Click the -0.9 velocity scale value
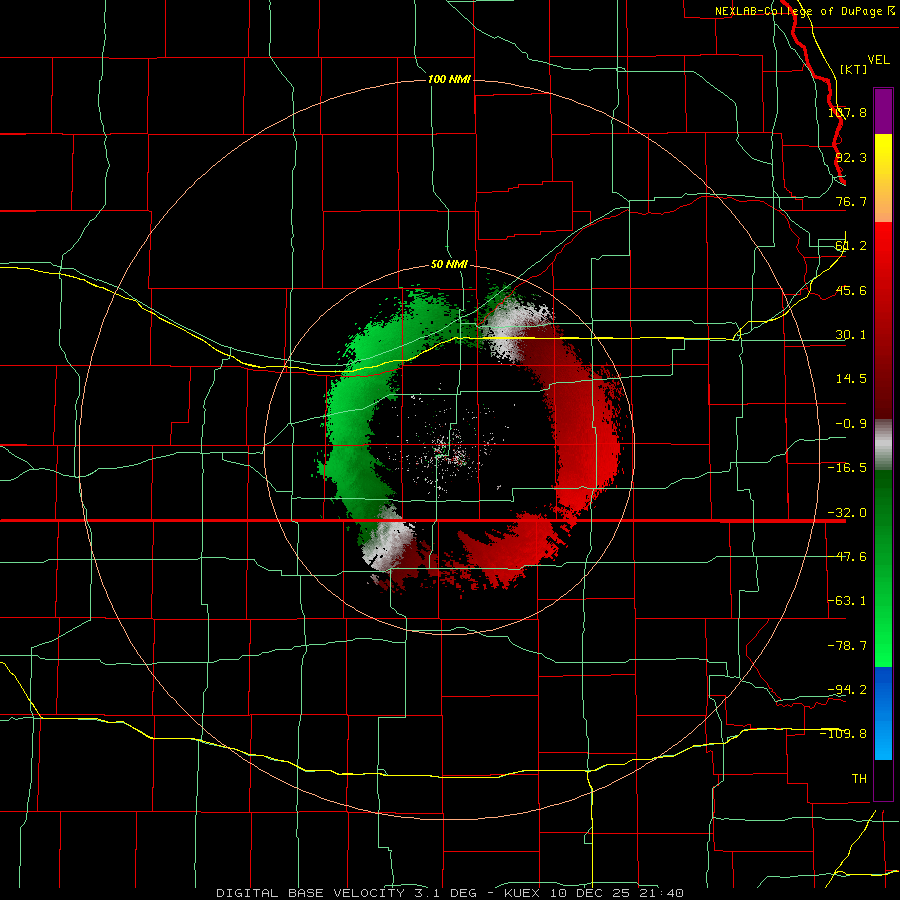 851,424
